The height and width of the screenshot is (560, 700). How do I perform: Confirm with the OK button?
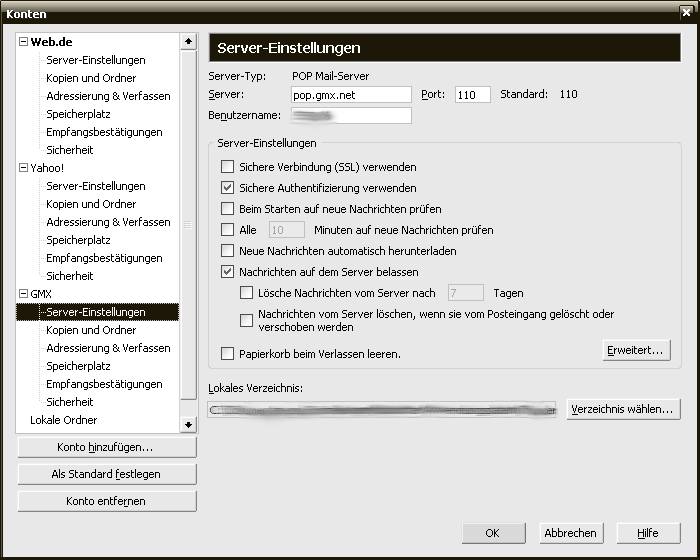click(x=493, y=533)
